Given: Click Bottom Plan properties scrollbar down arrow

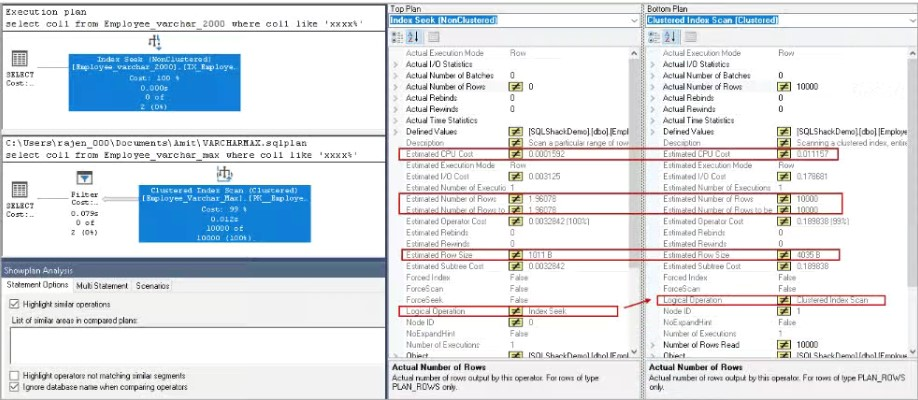Looking at the screenshot, I should 912,351.
